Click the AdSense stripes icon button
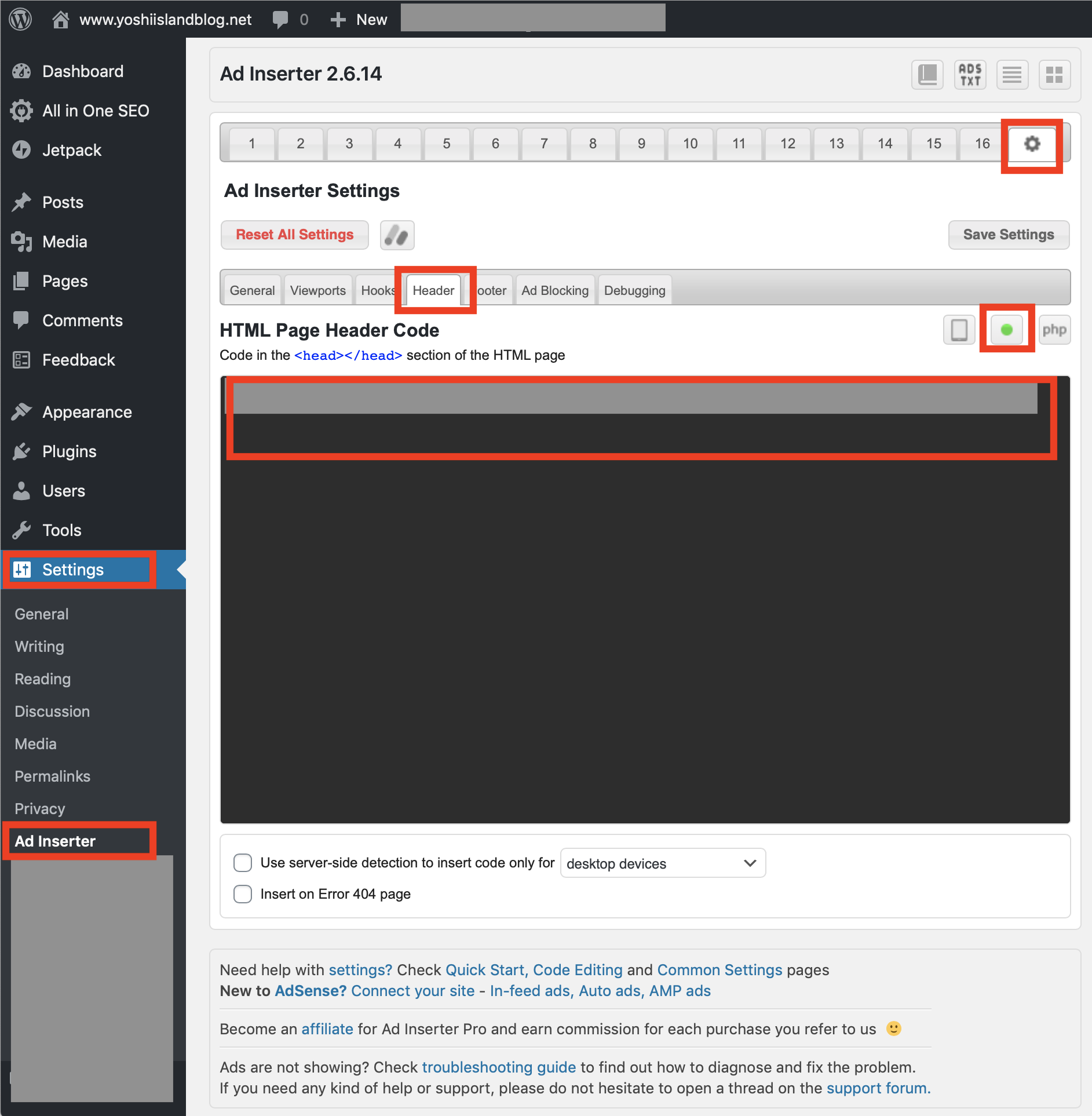 click(397, 235)
